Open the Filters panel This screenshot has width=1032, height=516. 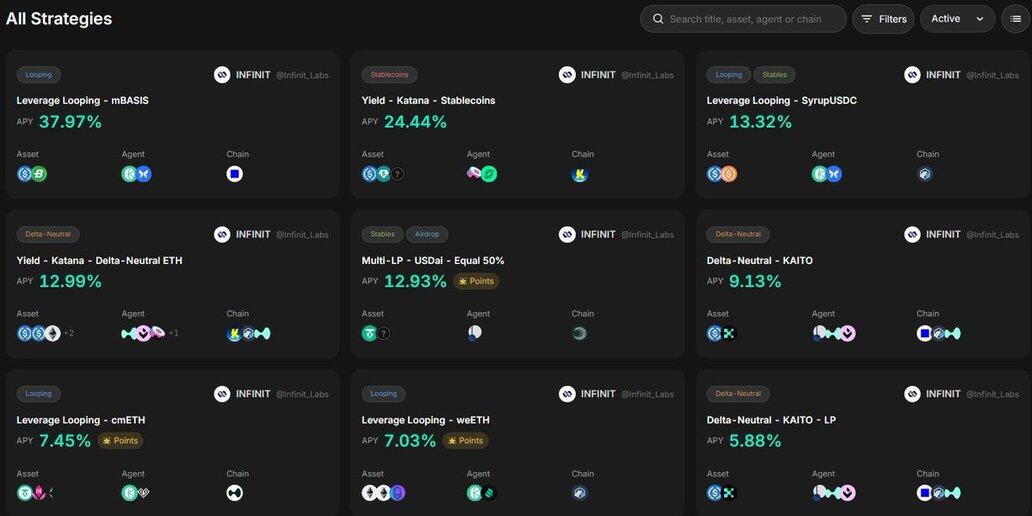pyautogui.click(x=883, y=19)
